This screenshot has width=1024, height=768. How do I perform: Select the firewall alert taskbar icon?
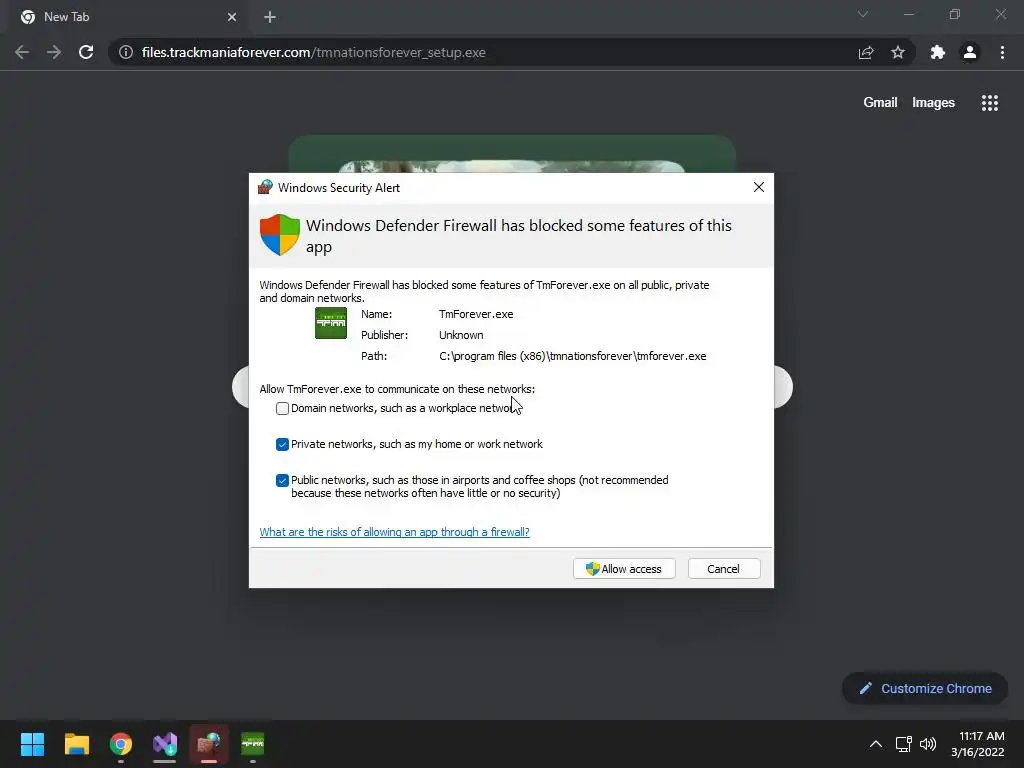[x=209, y=744]
